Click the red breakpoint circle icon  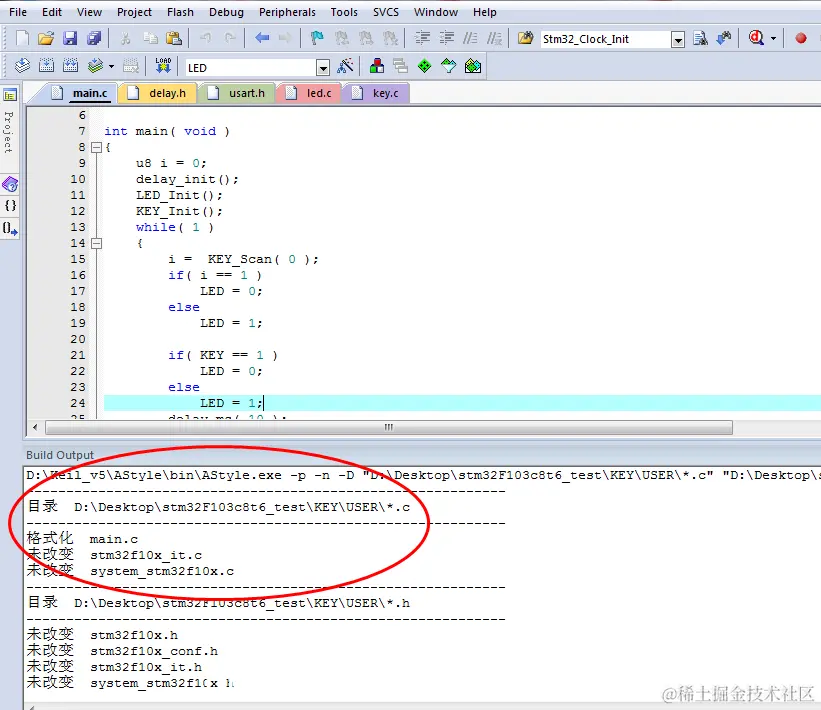(801, 38)
